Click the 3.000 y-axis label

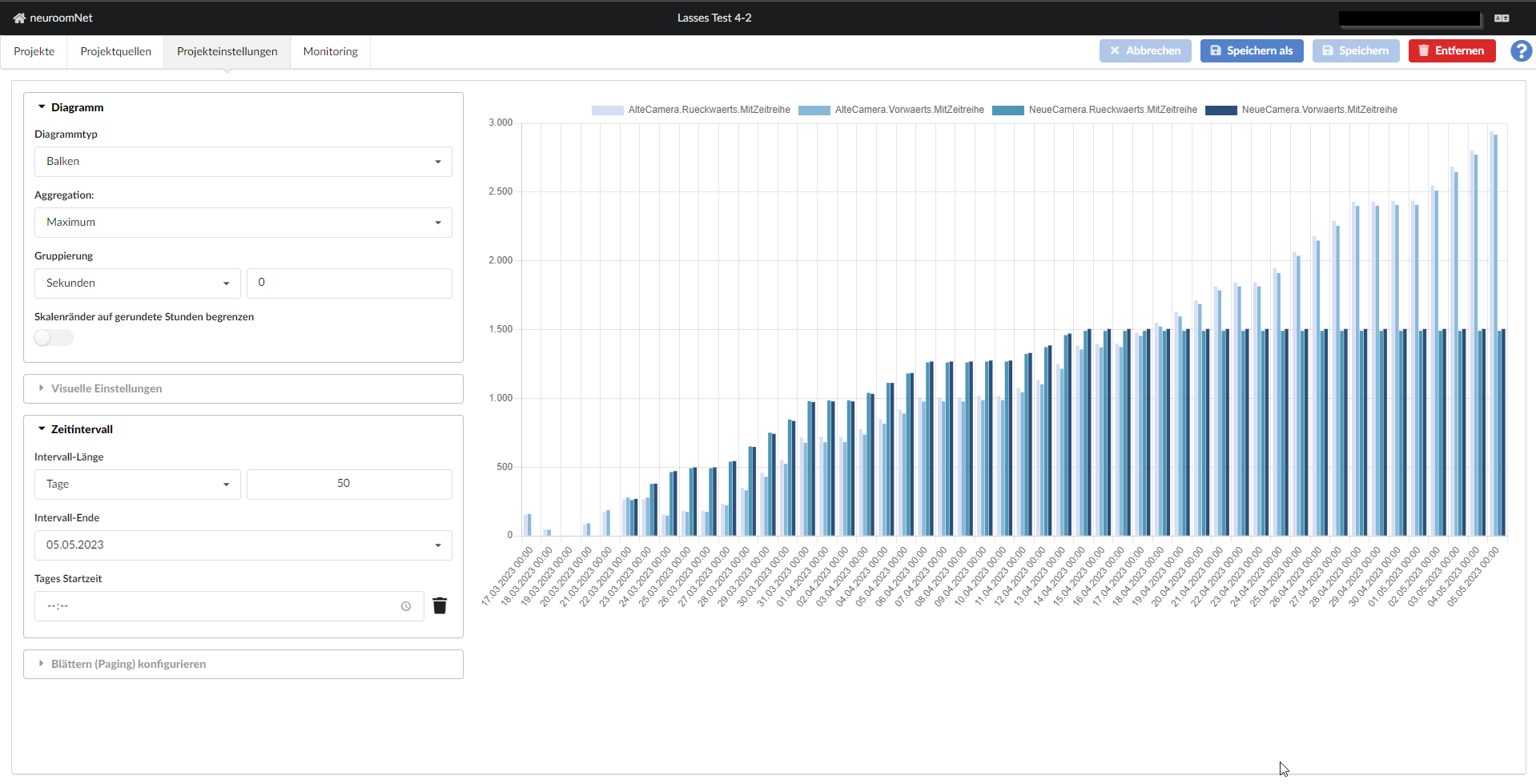pos(501,123)
